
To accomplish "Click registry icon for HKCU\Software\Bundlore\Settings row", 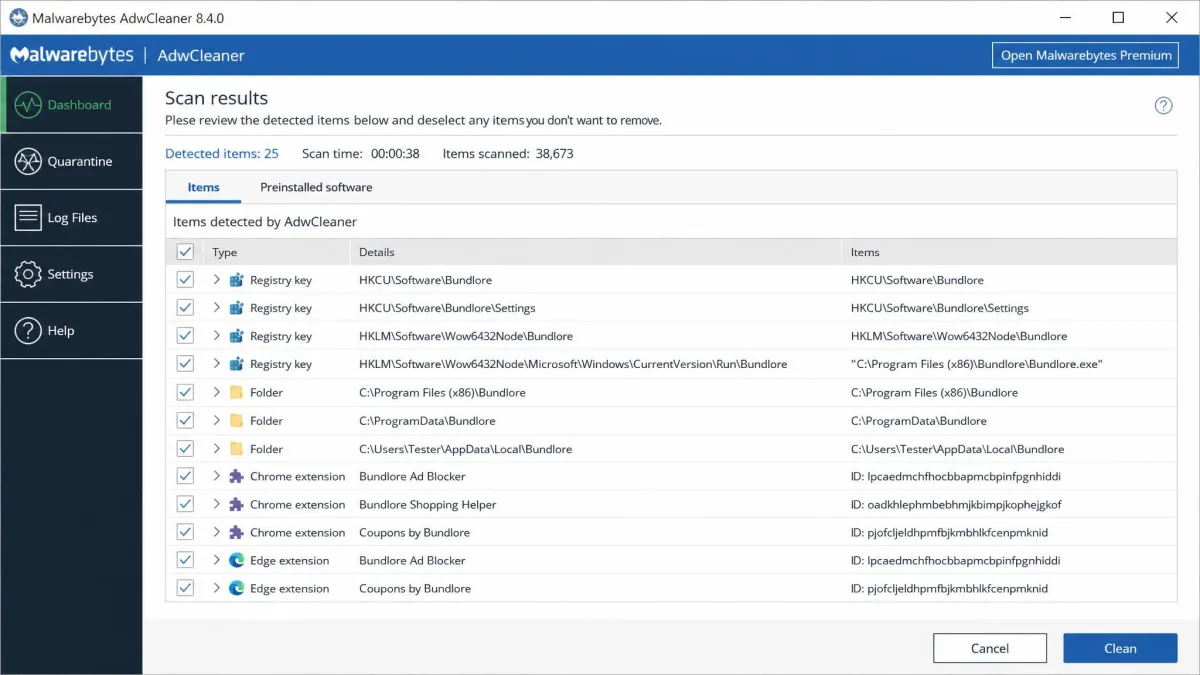I will 237,308.
